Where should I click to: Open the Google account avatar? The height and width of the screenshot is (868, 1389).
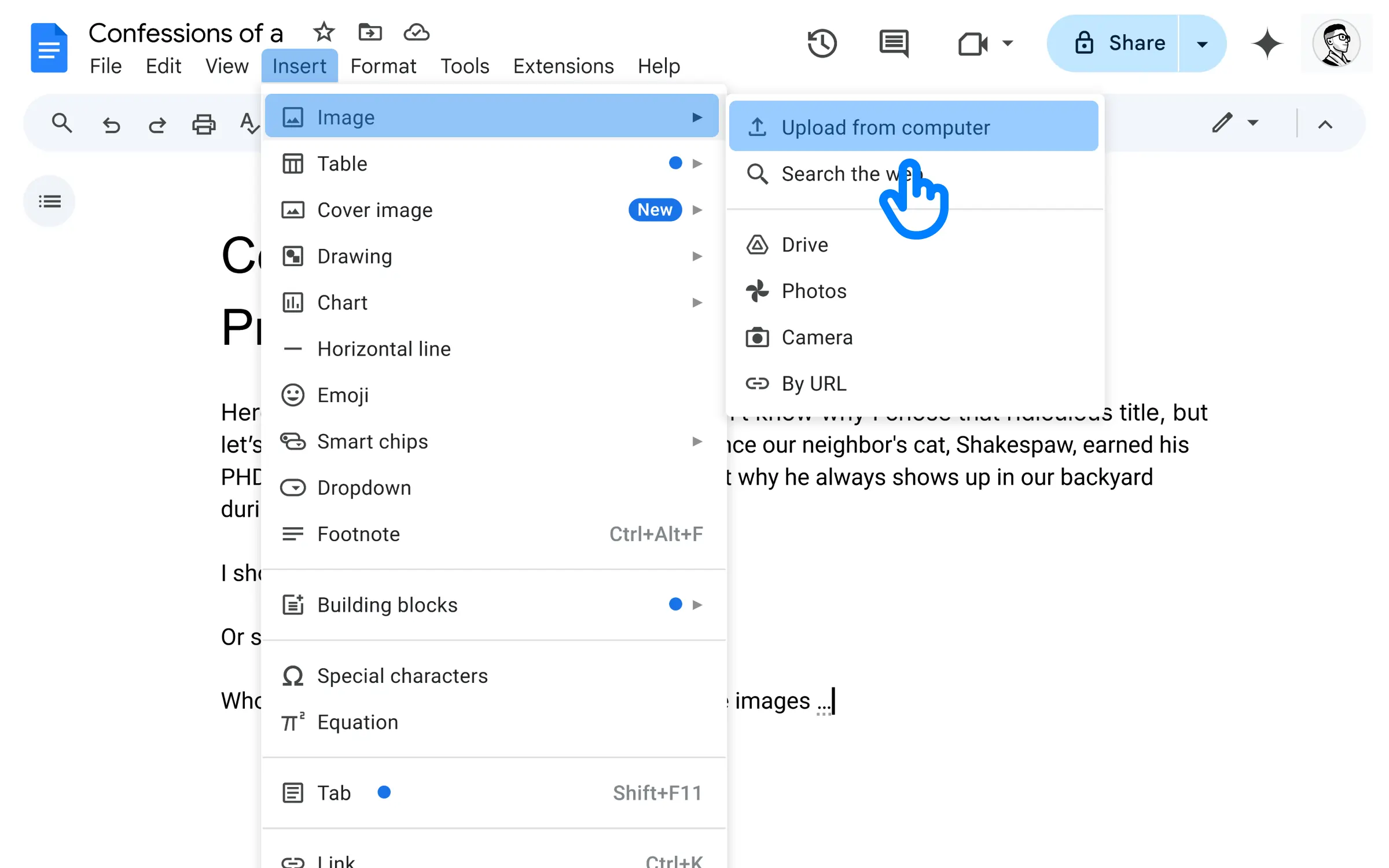(1336, 43)
